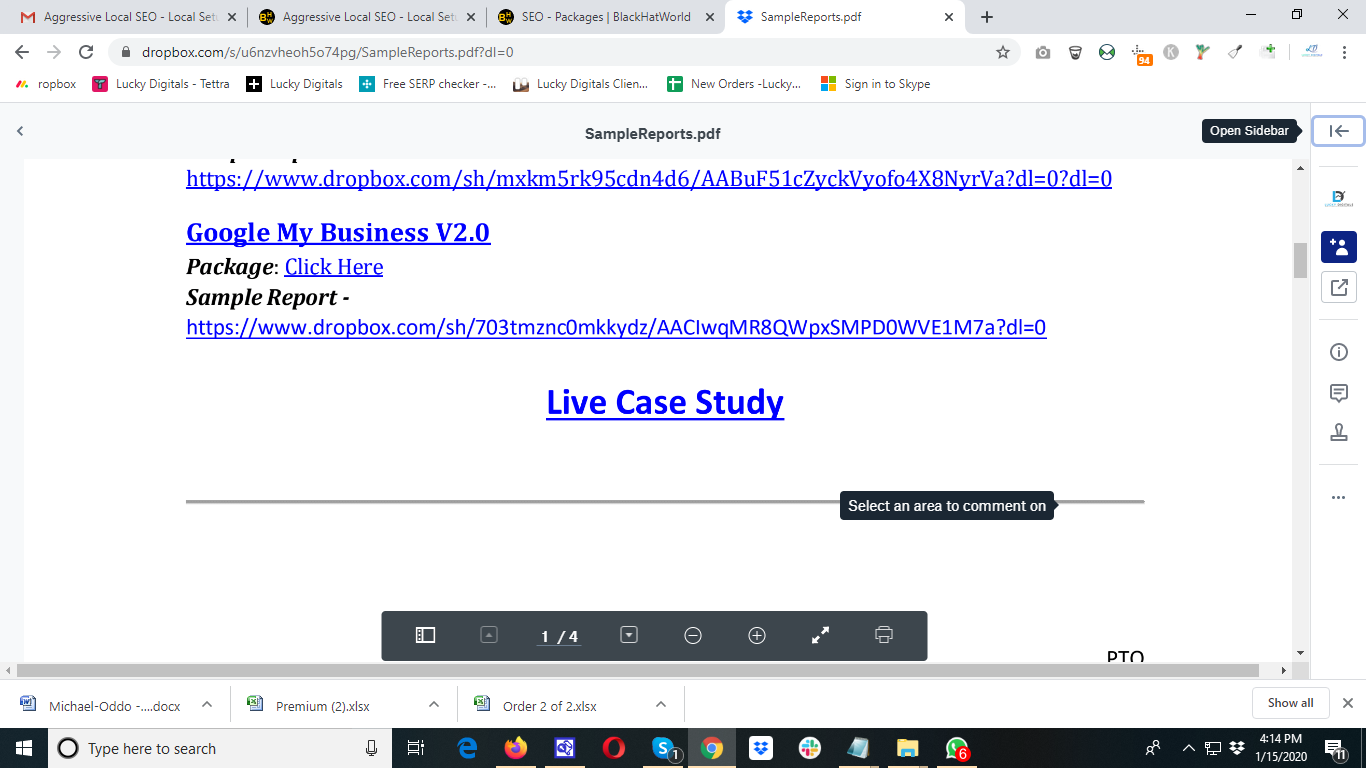Follow the Click Here package link
The image size is (1366, 768).
334,267
